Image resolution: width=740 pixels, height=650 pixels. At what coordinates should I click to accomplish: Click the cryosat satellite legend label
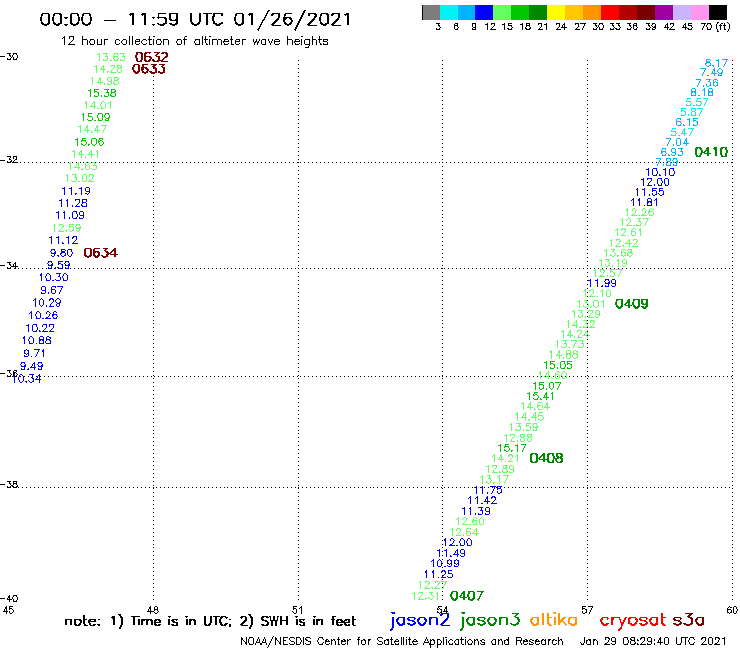(x=632, y=620)
